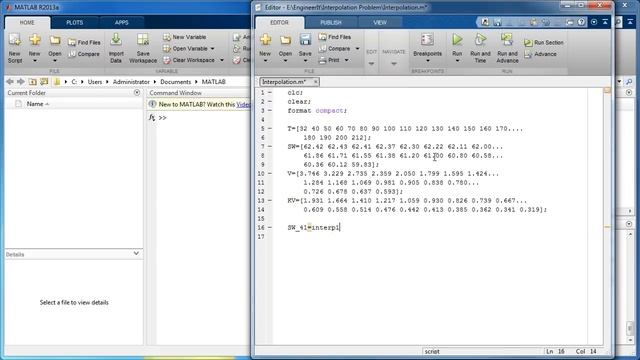The image size is (640, 360).
Task: Click the back arrow in folder toolbar
Action: pos(10,82)
